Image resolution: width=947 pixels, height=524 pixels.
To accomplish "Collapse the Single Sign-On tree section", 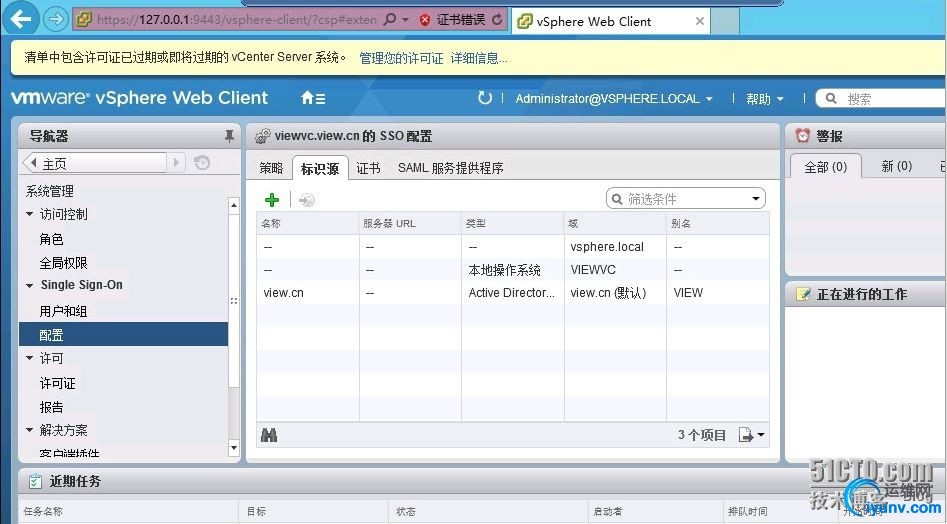I will (x=30, y=285).
